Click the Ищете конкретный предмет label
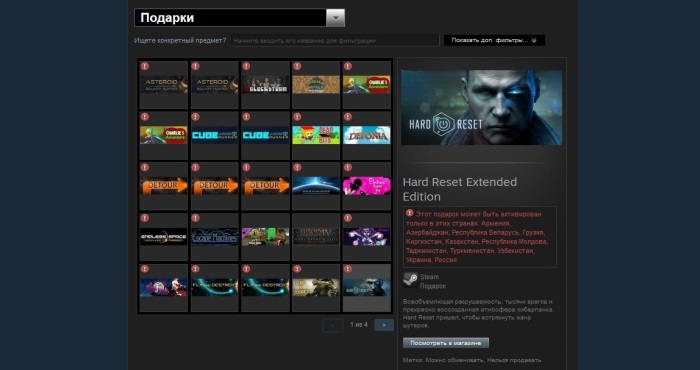The image size is (700, 370). [180, 41]
